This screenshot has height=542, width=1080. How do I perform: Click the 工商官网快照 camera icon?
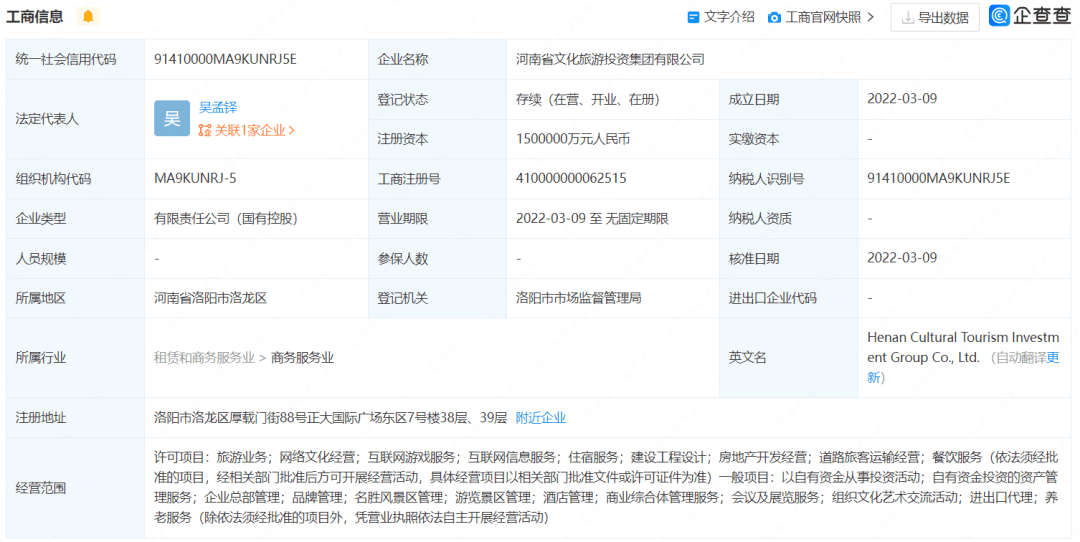pos(774,18)
